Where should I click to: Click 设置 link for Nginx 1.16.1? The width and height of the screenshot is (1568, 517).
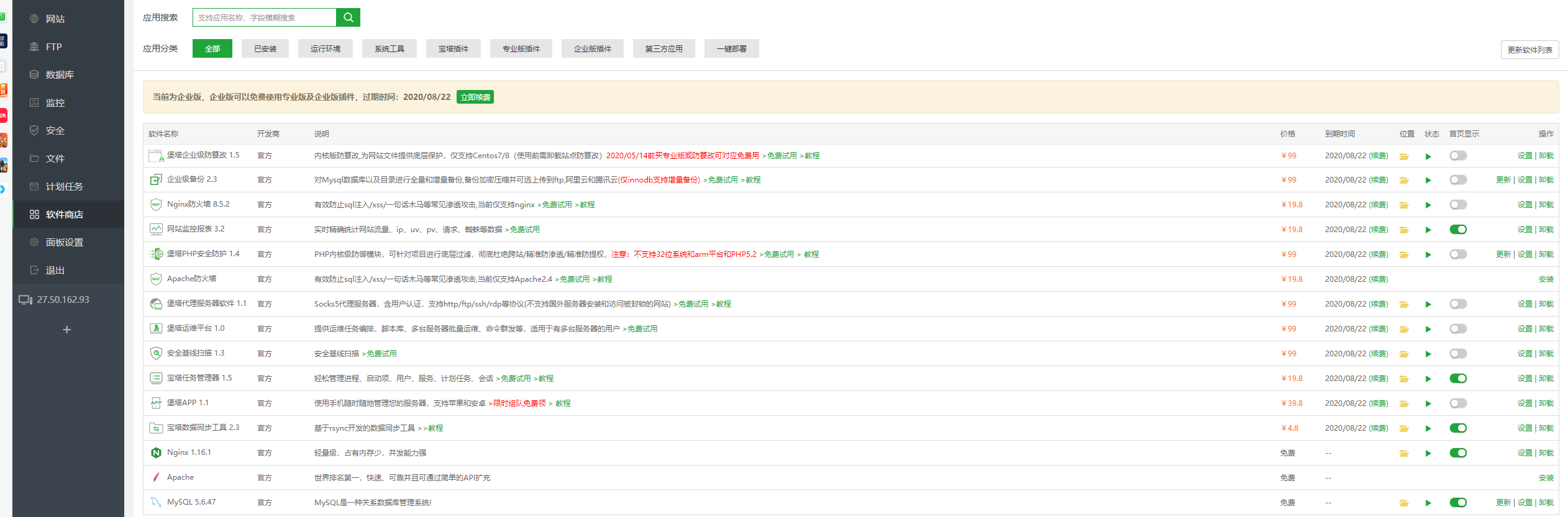(x=1525, y=453)
